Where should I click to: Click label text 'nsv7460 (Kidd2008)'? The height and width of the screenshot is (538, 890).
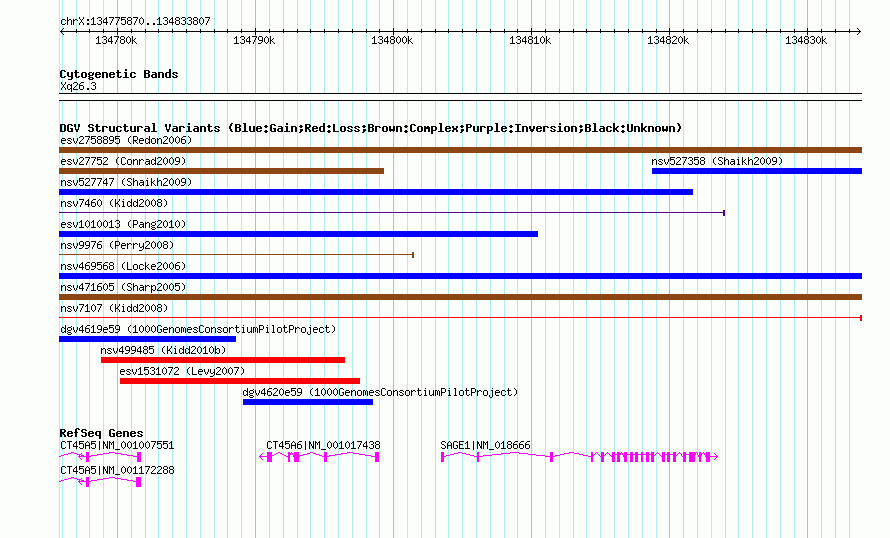(x=114, y=203)
